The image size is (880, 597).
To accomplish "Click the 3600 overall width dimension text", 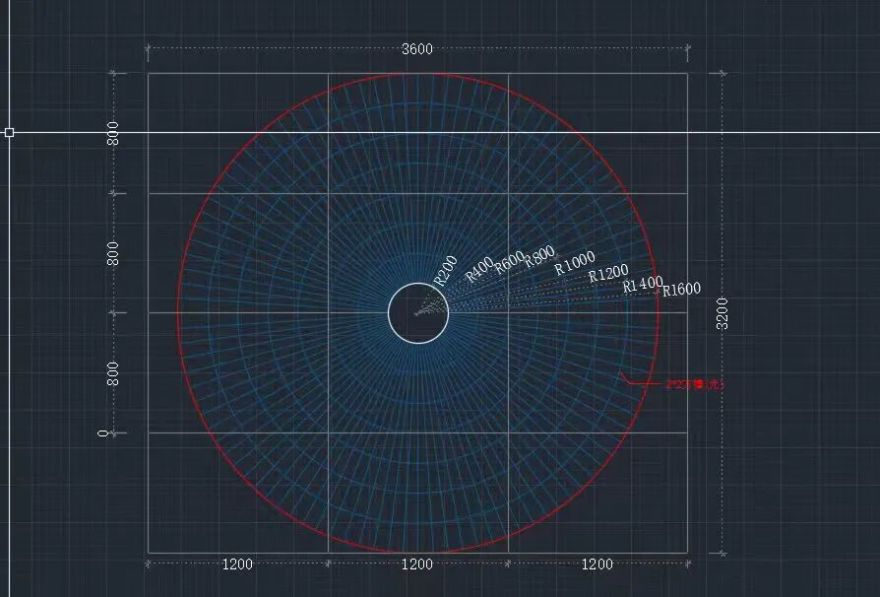I will point(417,49).
